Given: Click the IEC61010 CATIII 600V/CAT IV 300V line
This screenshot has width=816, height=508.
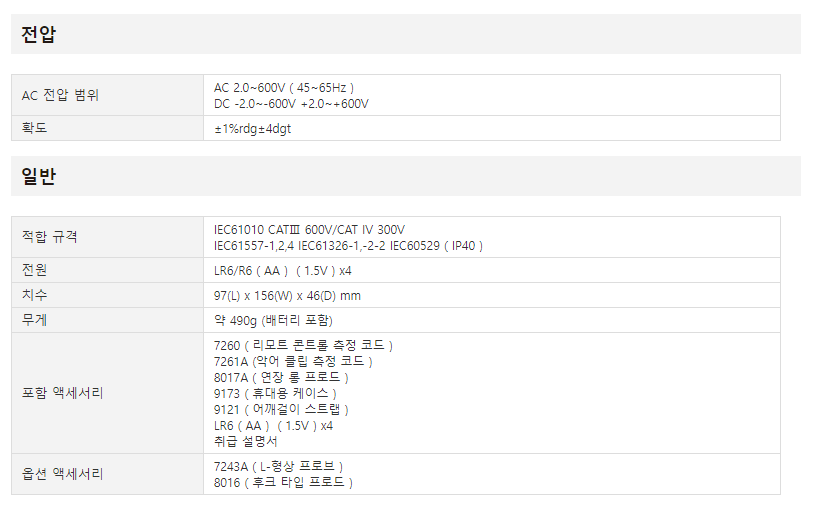Looking at the screenshot, I should [309, 230].
